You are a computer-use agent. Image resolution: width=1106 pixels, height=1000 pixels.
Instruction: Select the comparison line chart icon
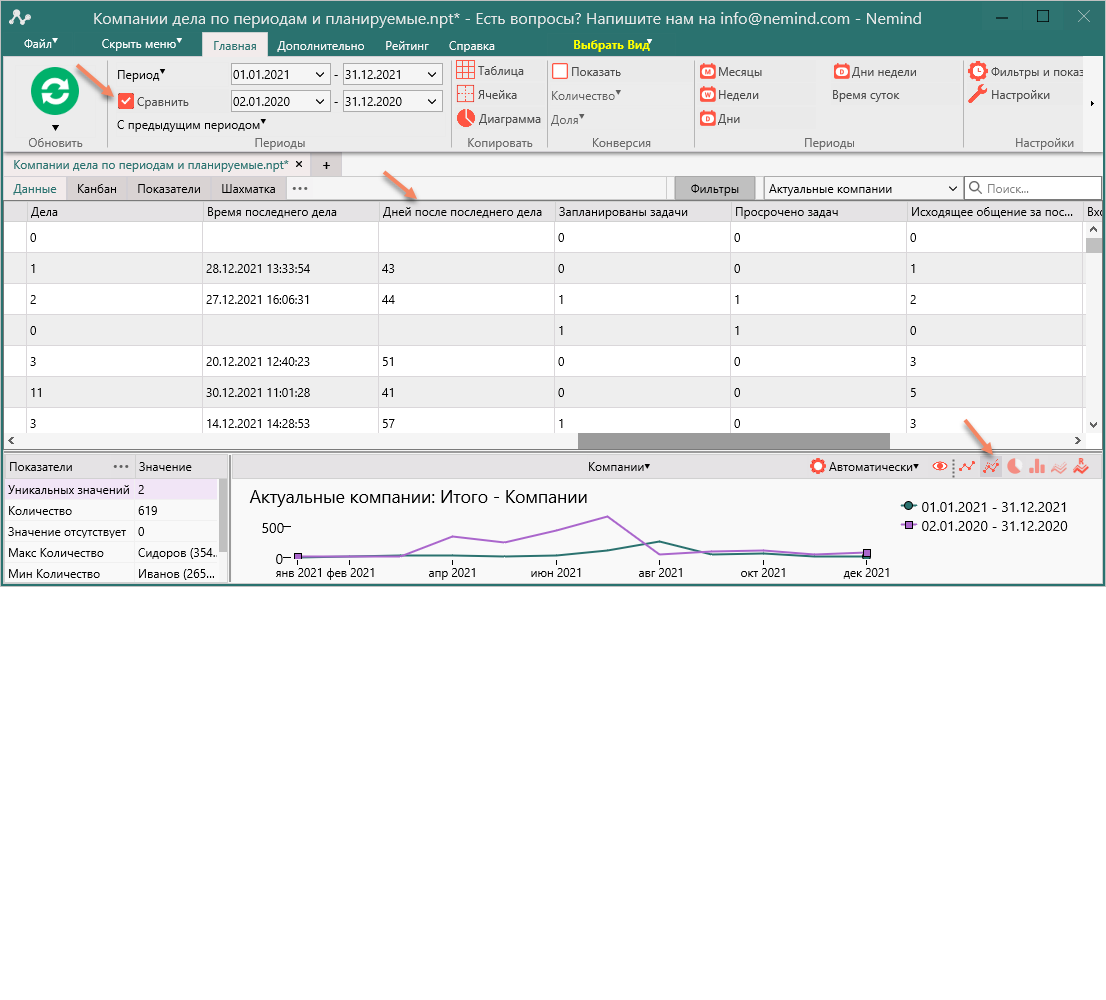(991, 466)
